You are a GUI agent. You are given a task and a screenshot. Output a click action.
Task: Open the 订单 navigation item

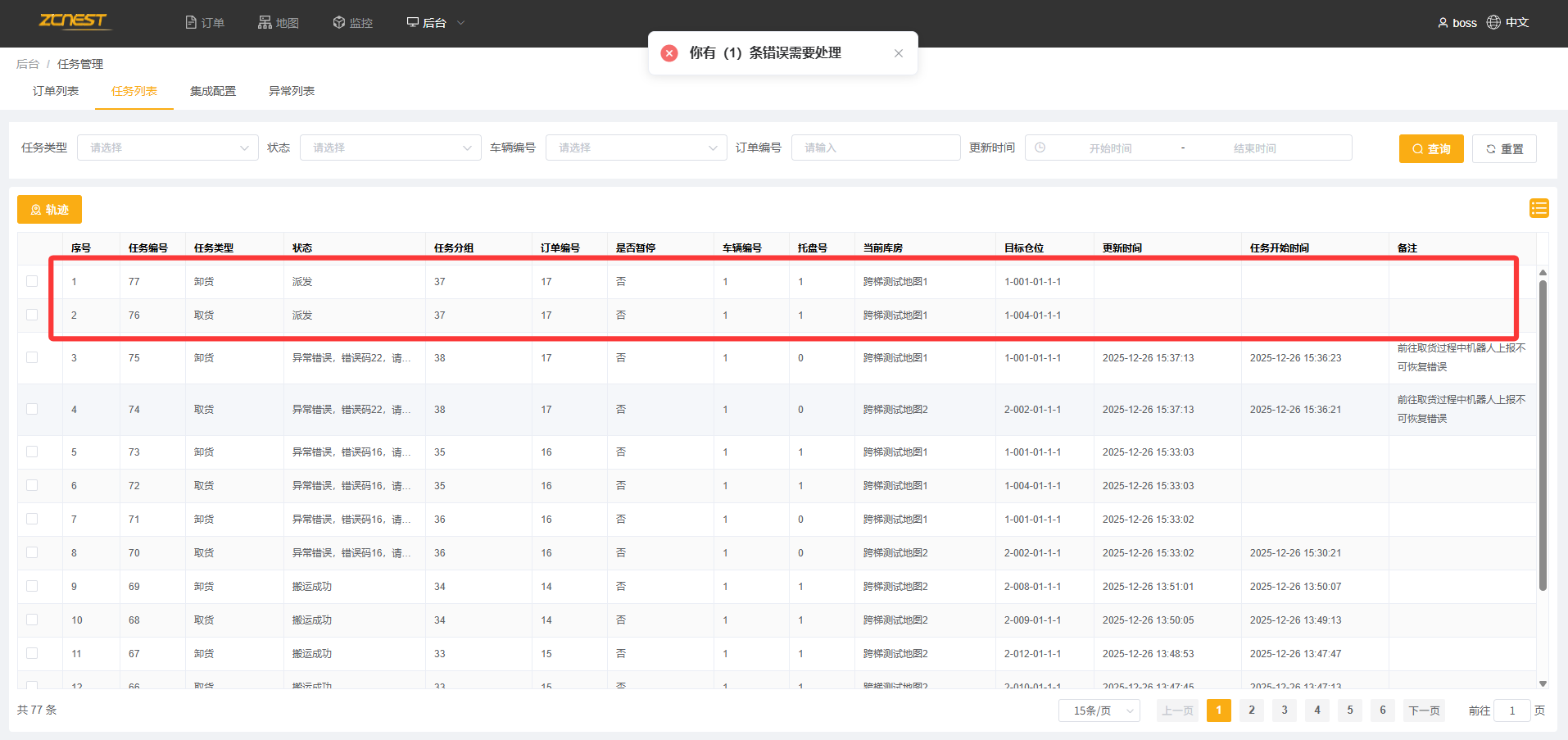pyautogui.click(x=205, y=23)
